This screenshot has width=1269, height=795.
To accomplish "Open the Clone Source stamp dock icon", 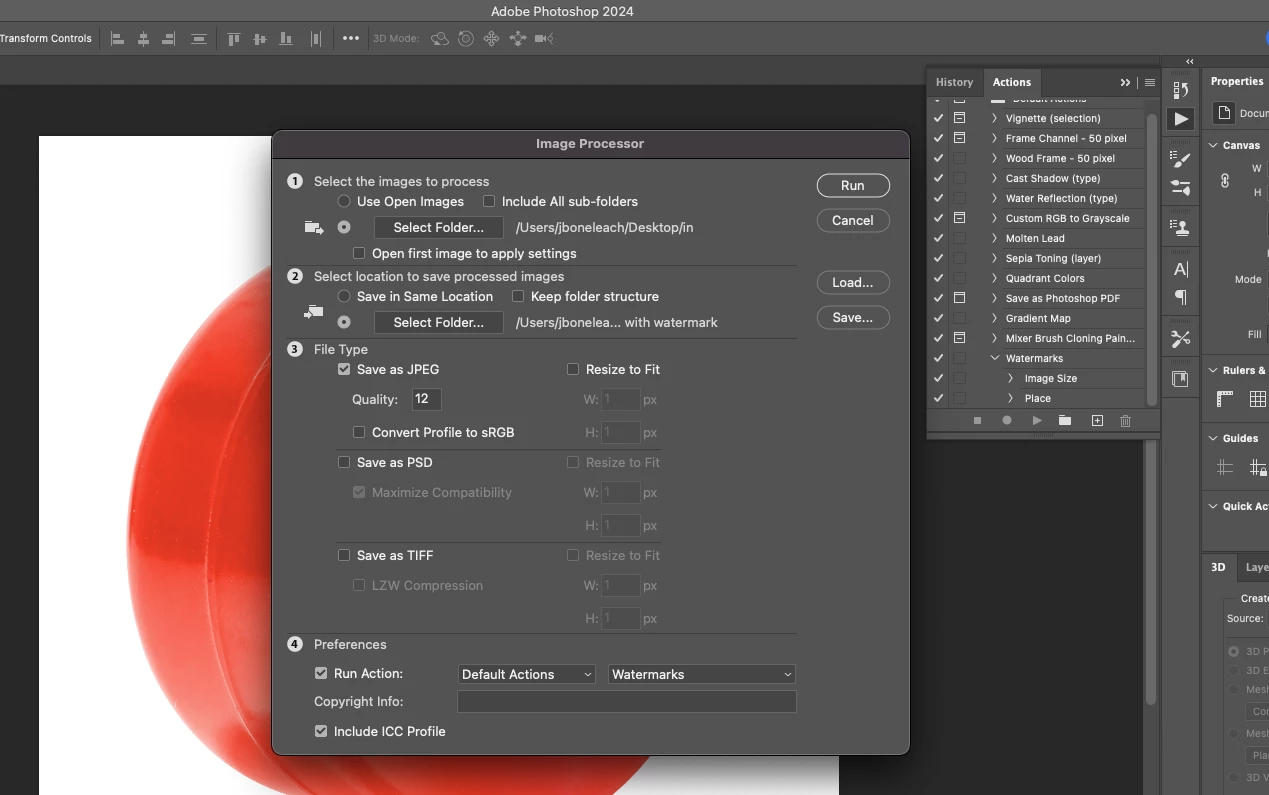I will [x=1181, y=228].
